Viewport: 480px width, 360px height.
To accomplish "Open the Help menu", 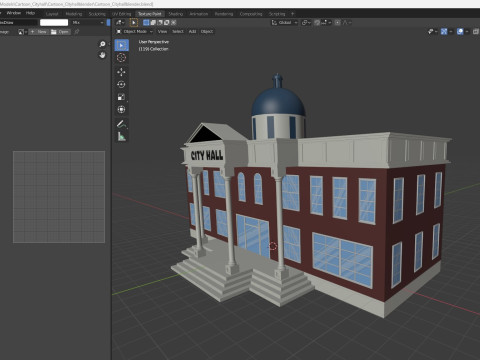I will pos(30,13).
